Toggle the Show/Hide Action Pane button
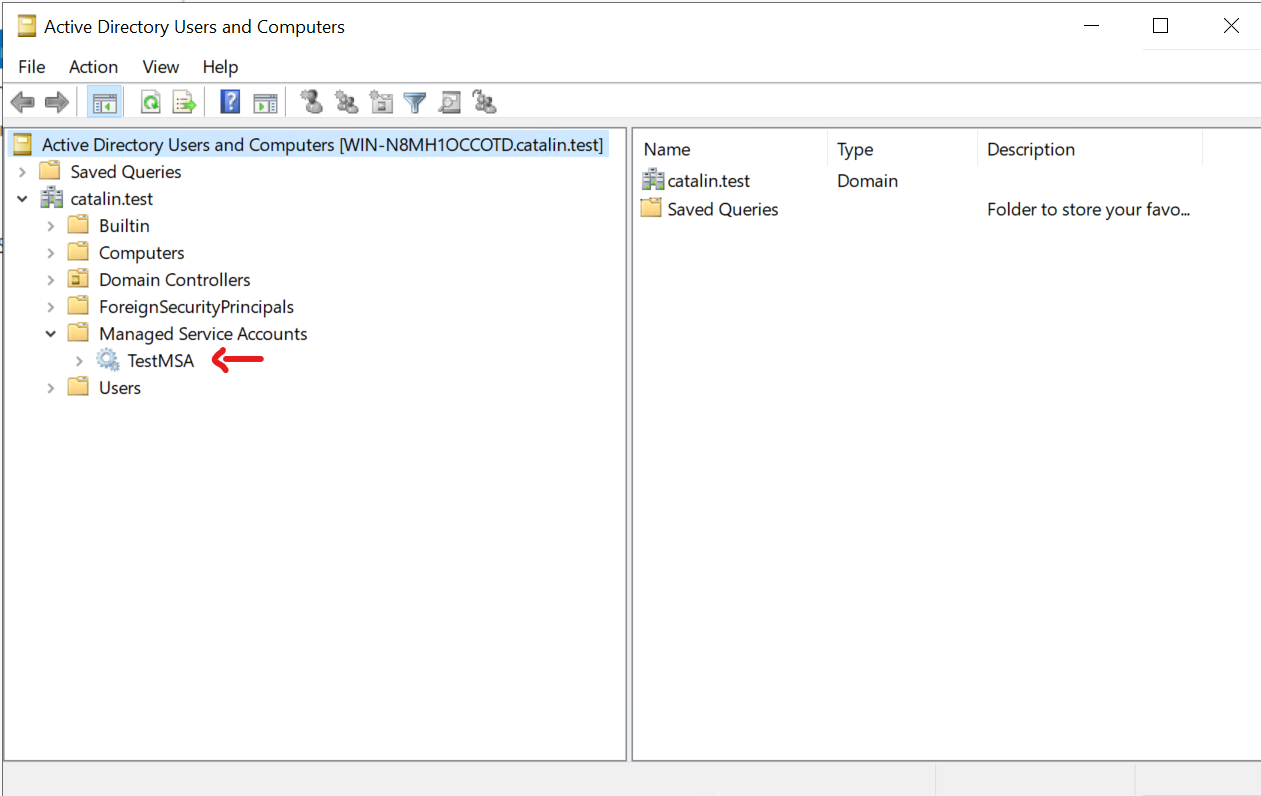This screenshot has width=1261, height=796. tap(265, 102)
